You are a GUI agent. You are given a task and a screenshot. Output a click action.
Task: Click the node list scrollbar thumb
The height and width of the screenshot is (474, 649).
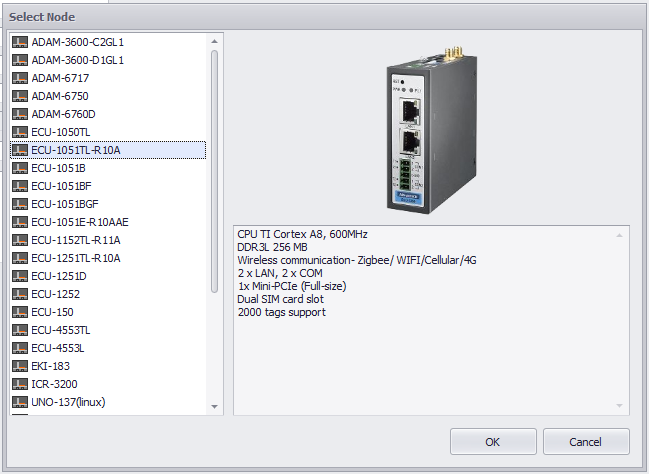[214, 171]
